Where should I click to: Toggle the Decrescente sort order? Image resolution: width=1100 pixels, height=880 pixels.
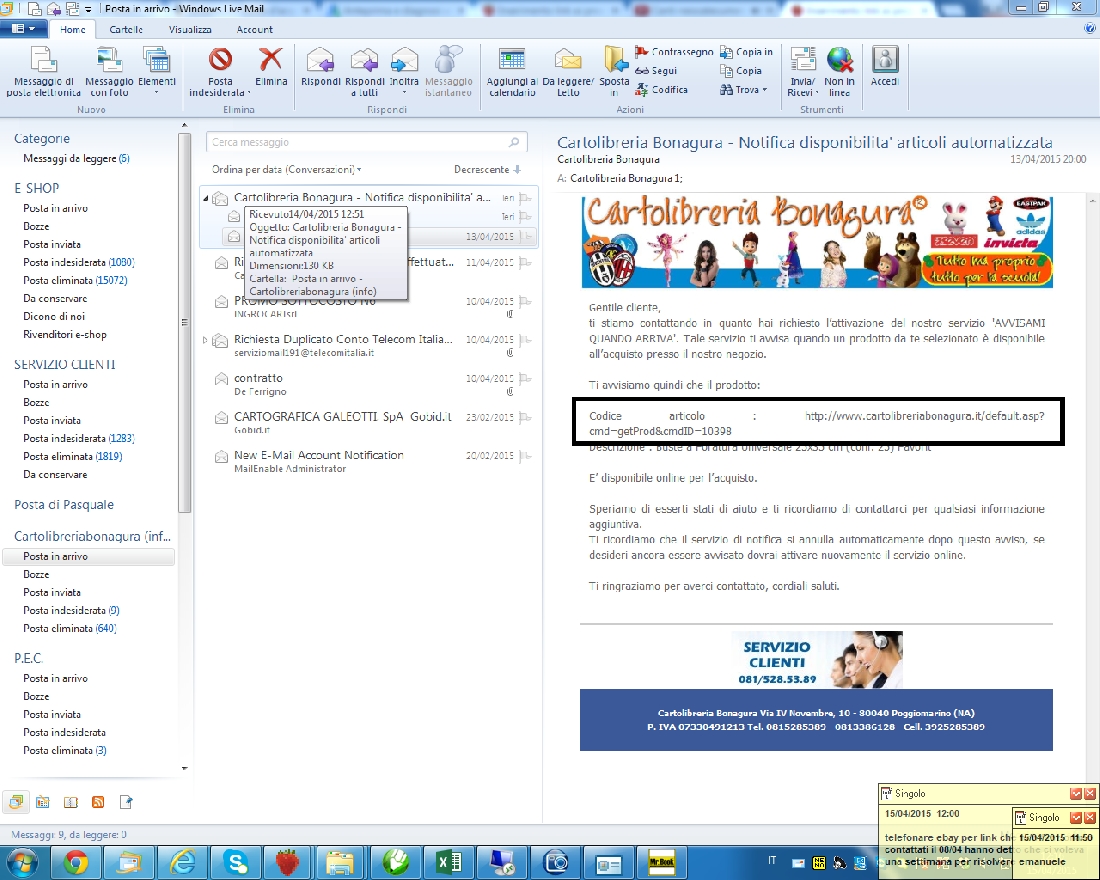coord(487,170)
